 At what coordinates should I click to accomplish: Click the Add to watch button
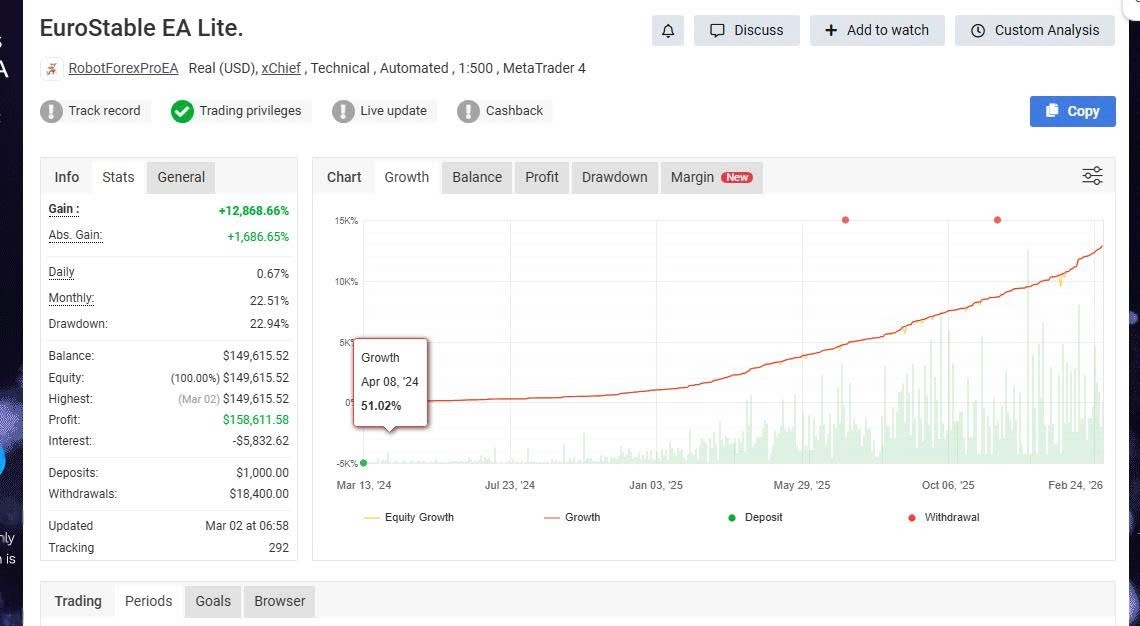[x=876, y=30]
